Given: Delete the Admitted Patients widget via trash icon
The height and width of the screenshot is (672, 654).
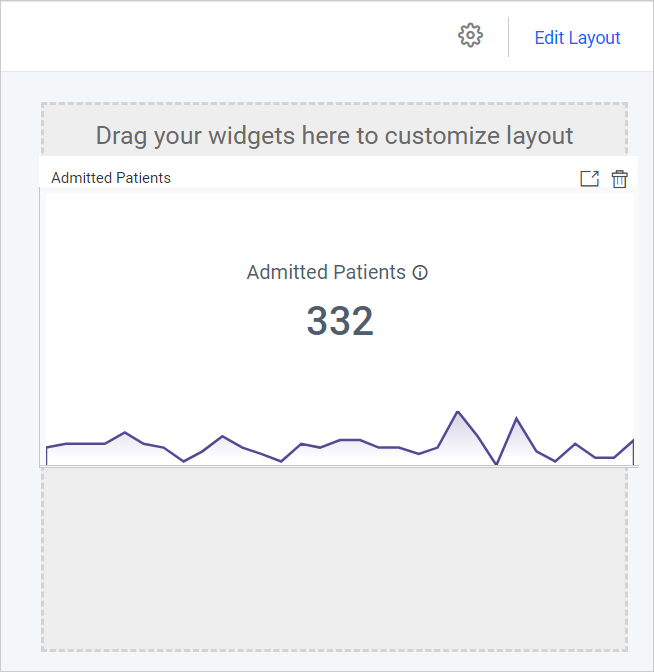Looking at the screenshot, I should click(620, 179).
